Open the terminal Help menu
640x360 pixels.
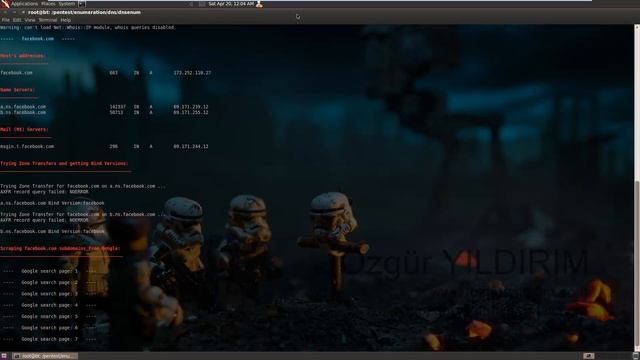pos(65,20)
